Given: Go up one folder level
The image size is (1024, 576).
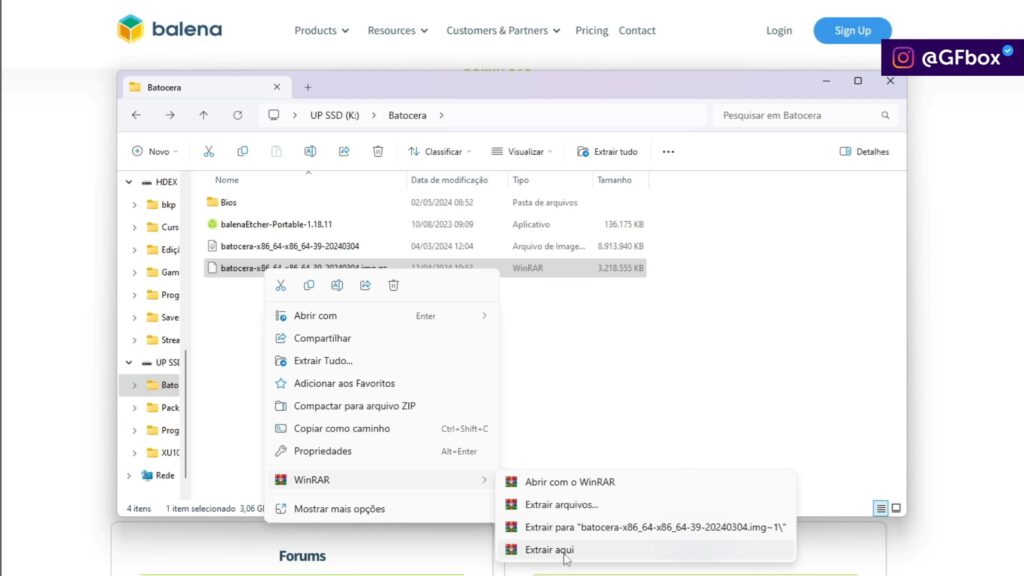Looking at the screenshot, I should coord(204,115).
